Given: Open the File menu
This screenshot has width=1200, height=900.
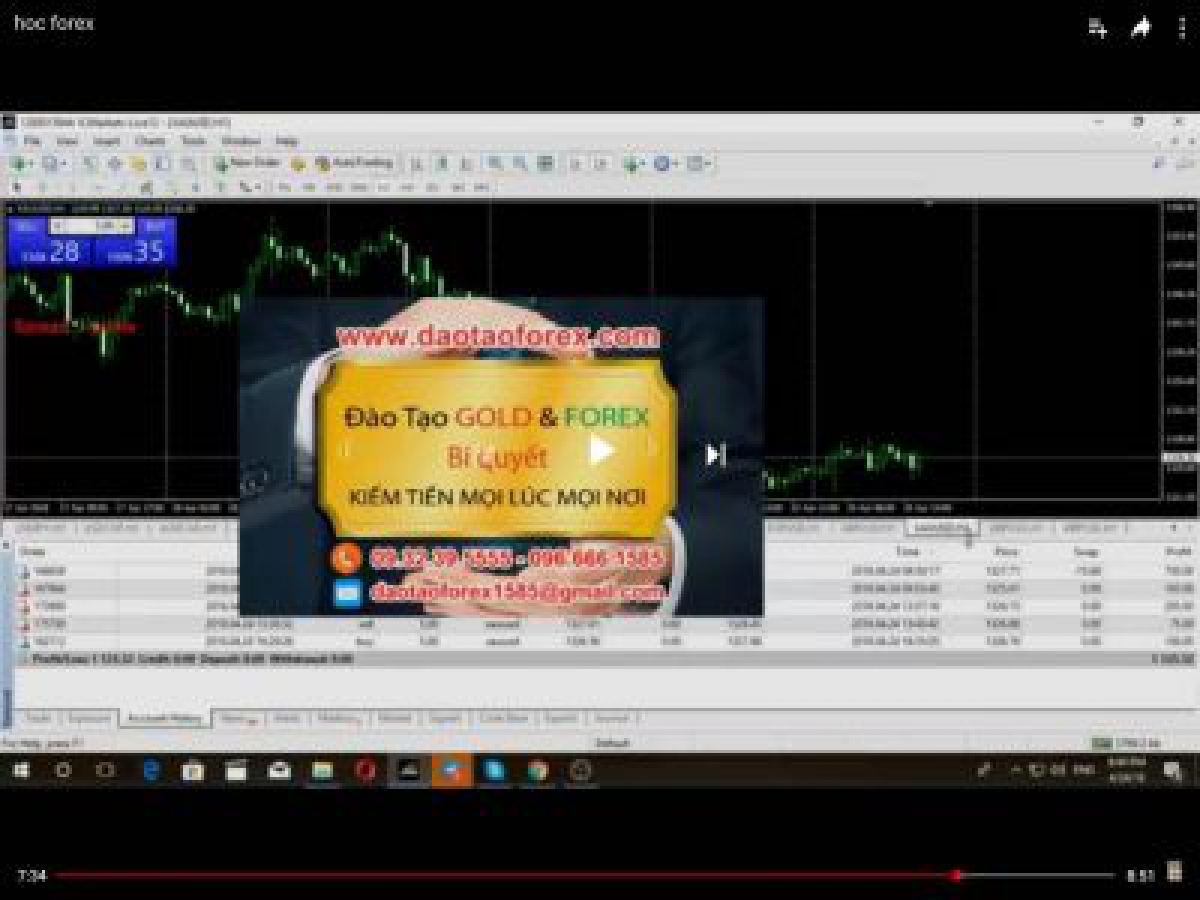Looking at the screenshot, I should [32, 141].
